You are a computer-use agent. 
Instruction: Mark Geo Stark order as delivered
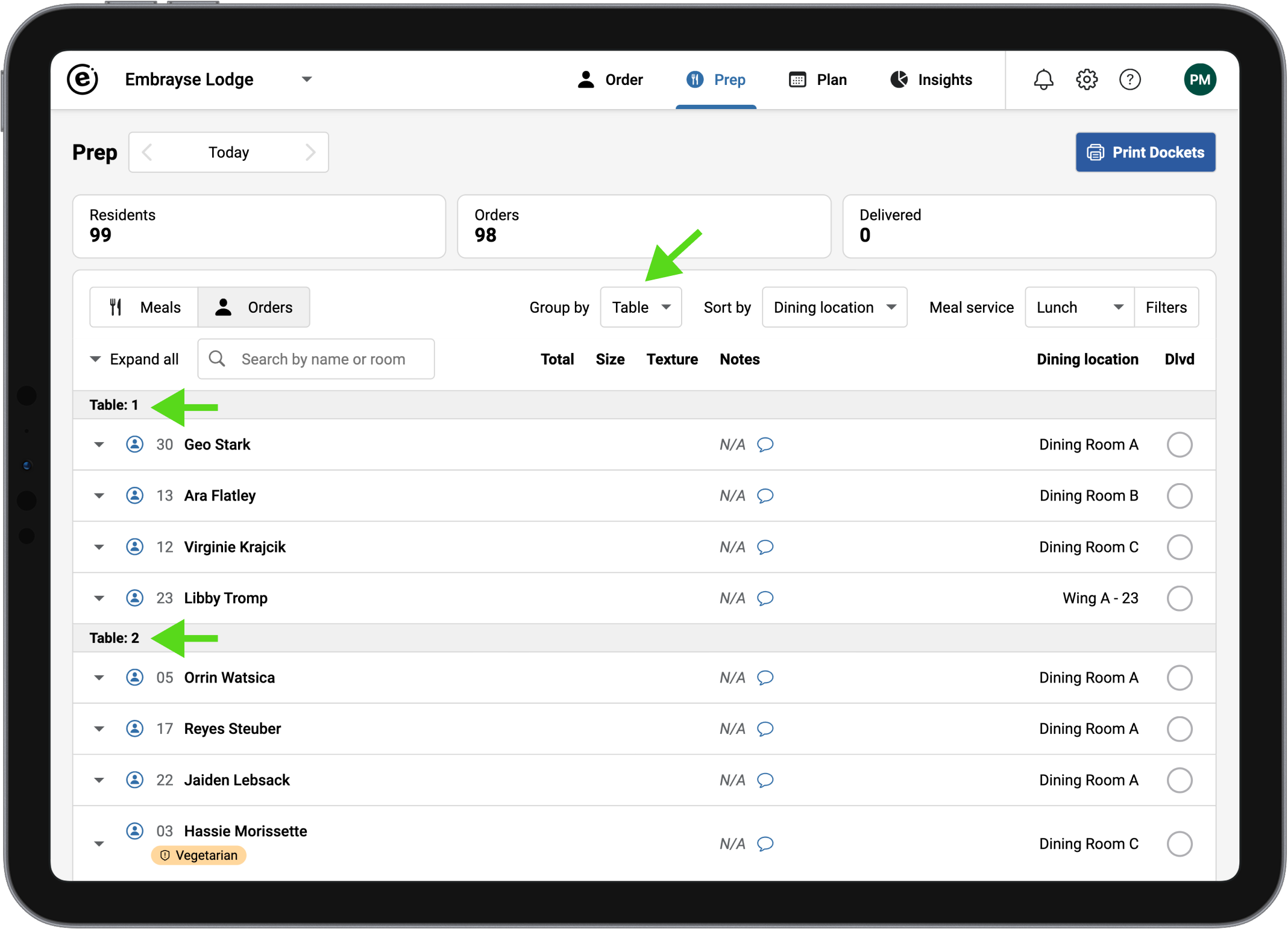pos(1179,445)
